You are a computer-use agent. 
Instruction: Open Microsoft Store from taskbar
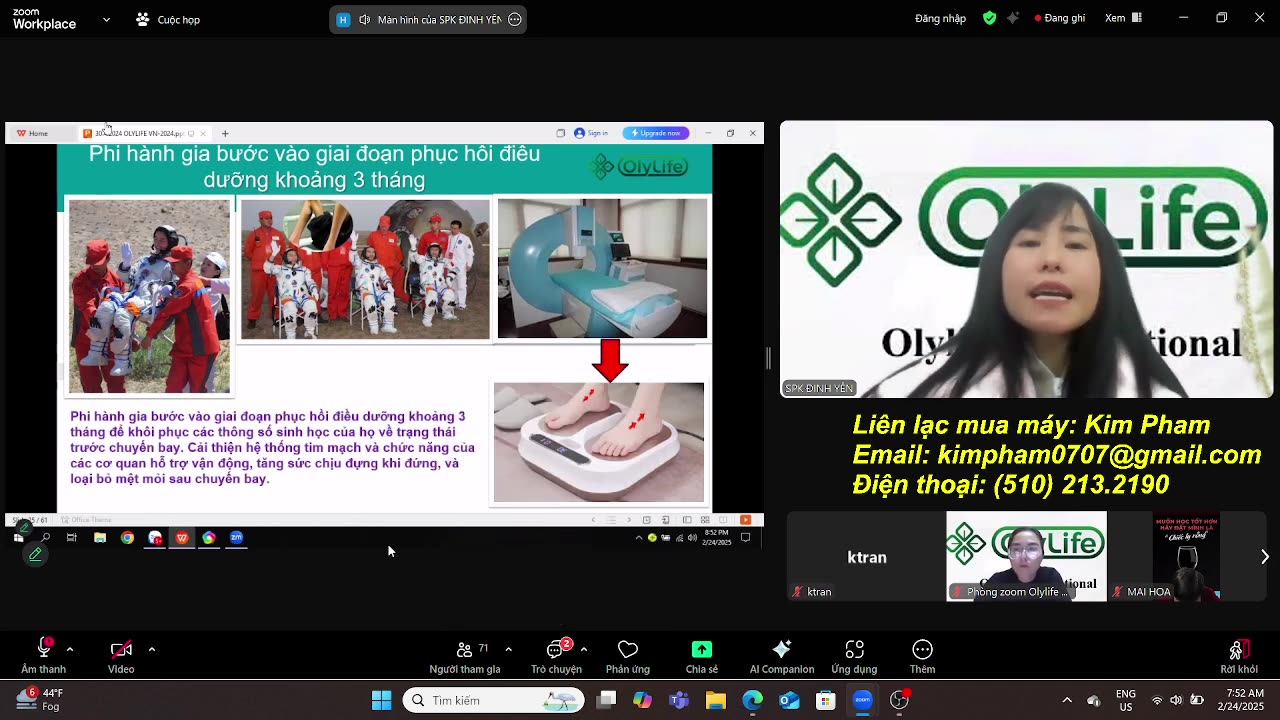825,700
